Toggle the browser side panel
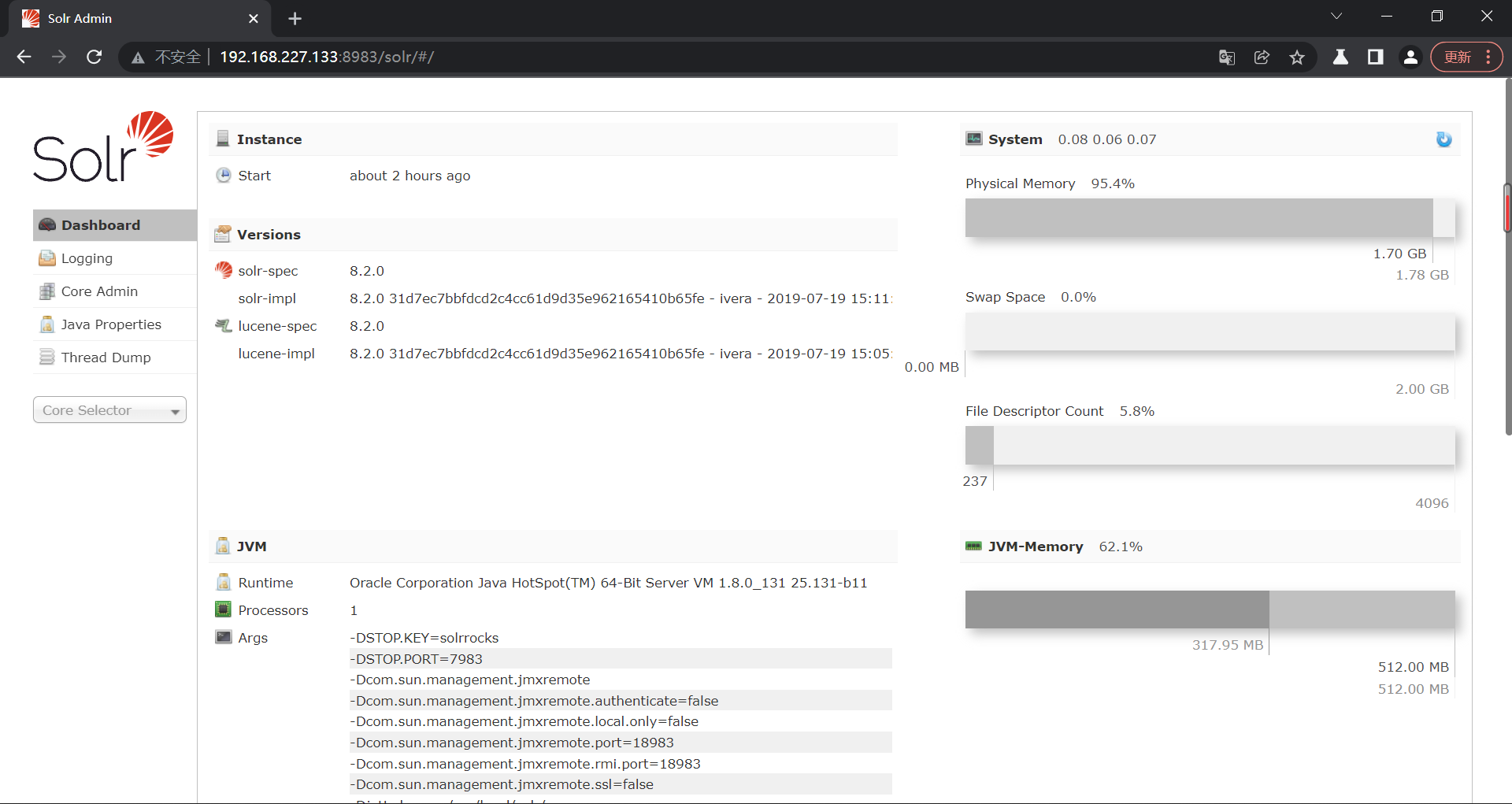This screenshot has width=1512, height=804. 1376,57
